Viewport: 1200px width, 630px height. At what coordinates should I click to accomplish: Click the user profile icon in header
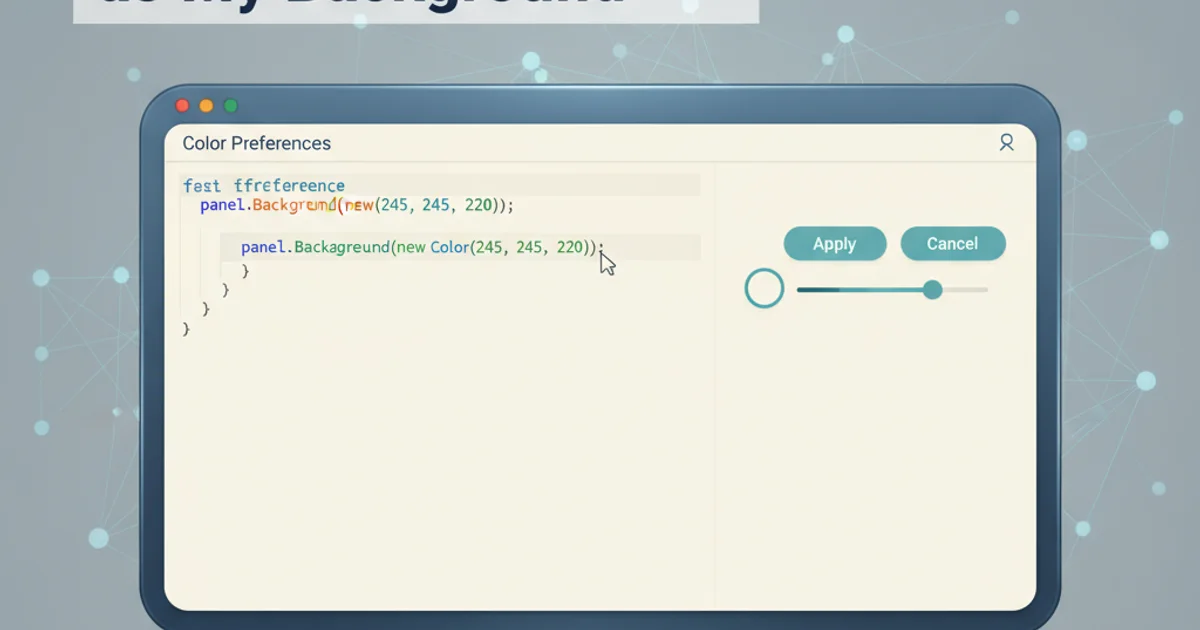click(1006, 143)
